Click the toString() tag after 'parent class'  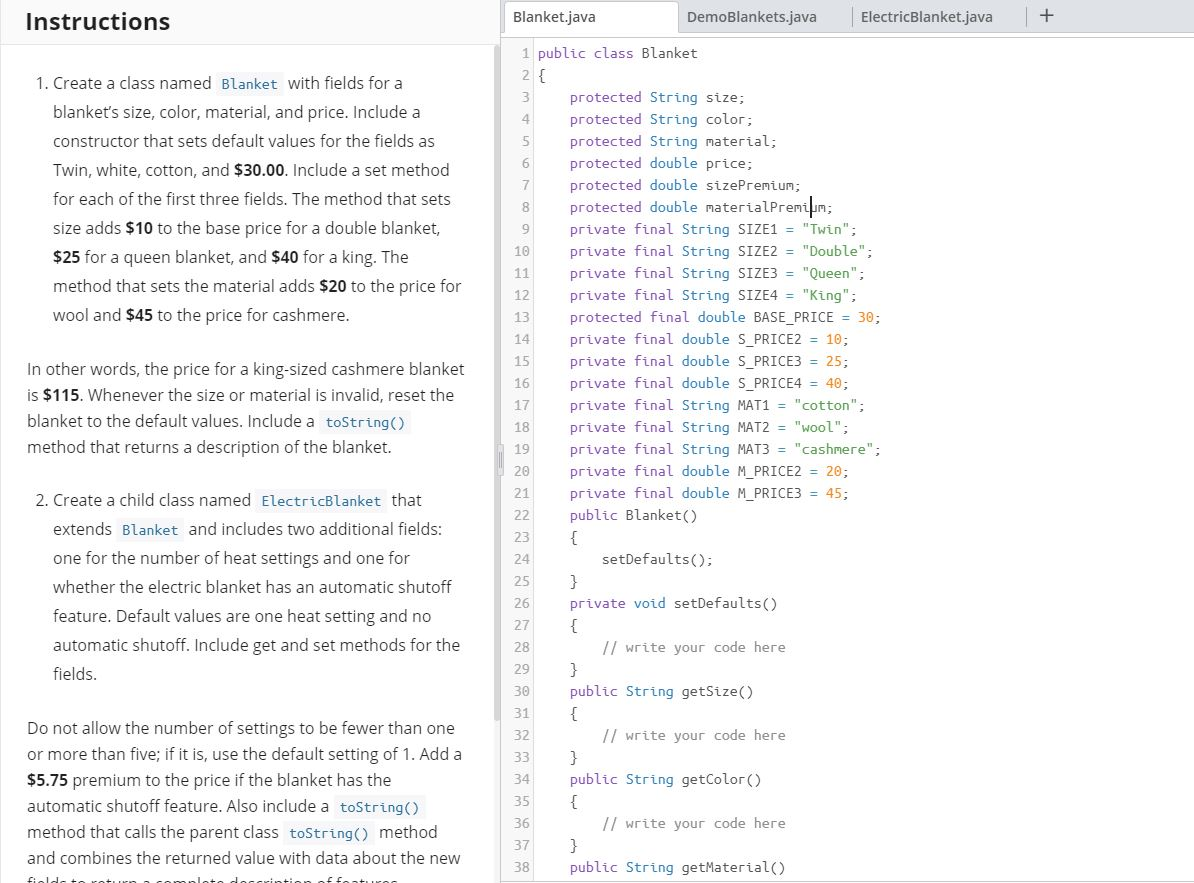328,834
